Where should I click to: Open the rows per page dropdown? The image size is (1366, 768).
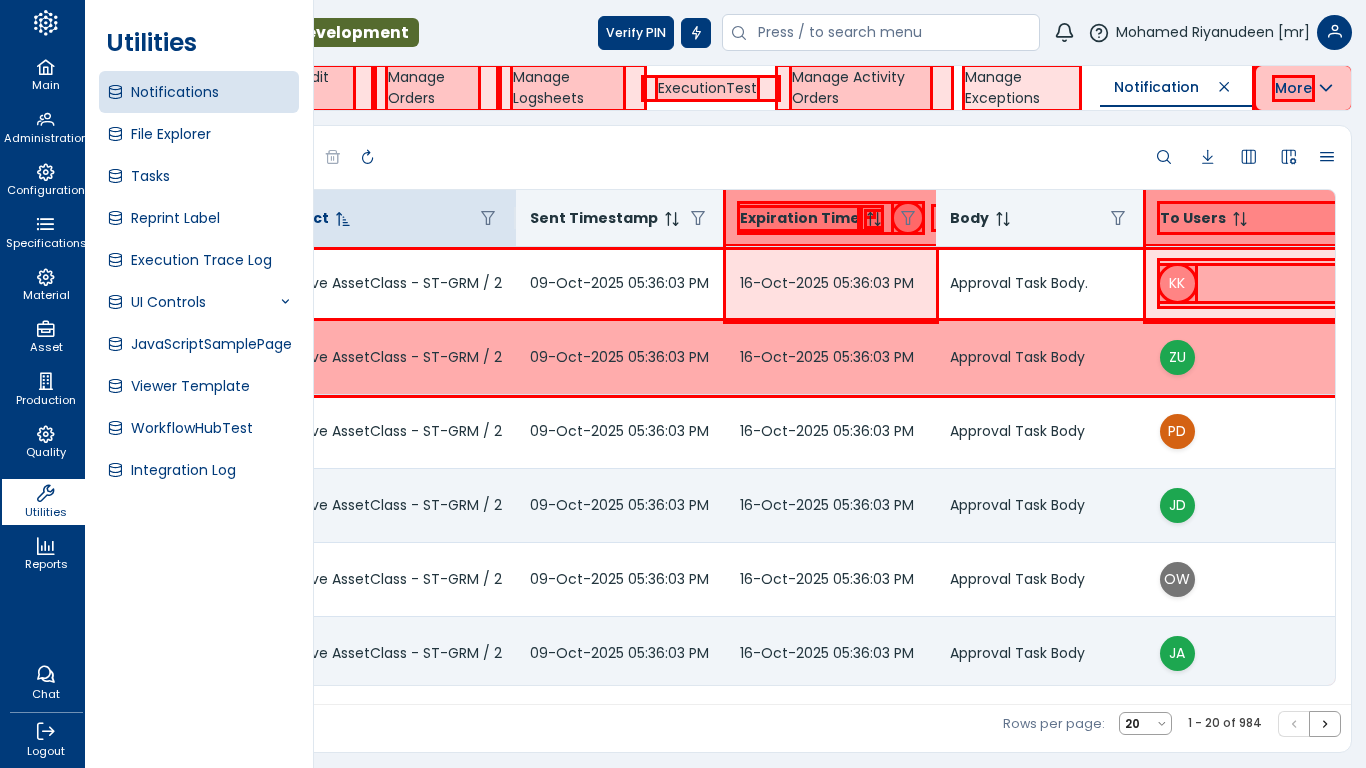tap(1144, 723)
